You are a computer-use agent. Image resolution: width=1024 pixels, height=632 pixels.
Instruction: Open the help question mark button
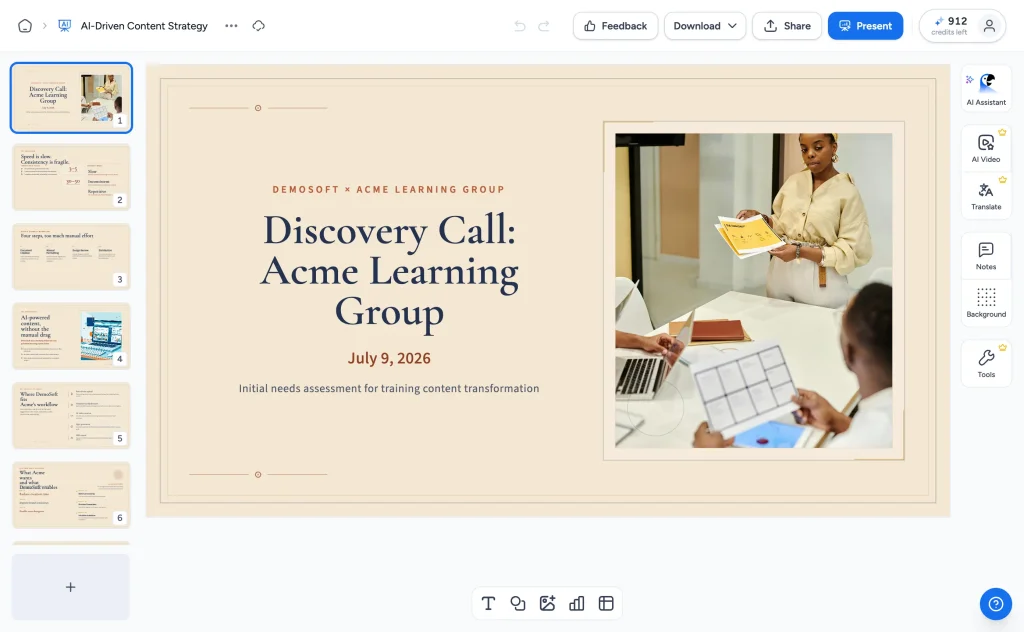click(x=995, y=604)
